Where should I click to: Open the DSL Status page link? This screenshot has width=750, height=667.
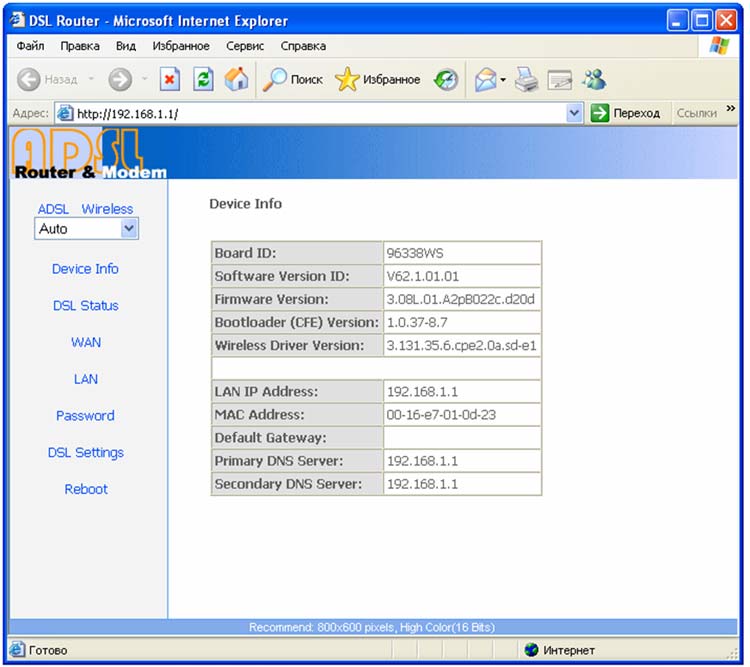pos(85,306)
